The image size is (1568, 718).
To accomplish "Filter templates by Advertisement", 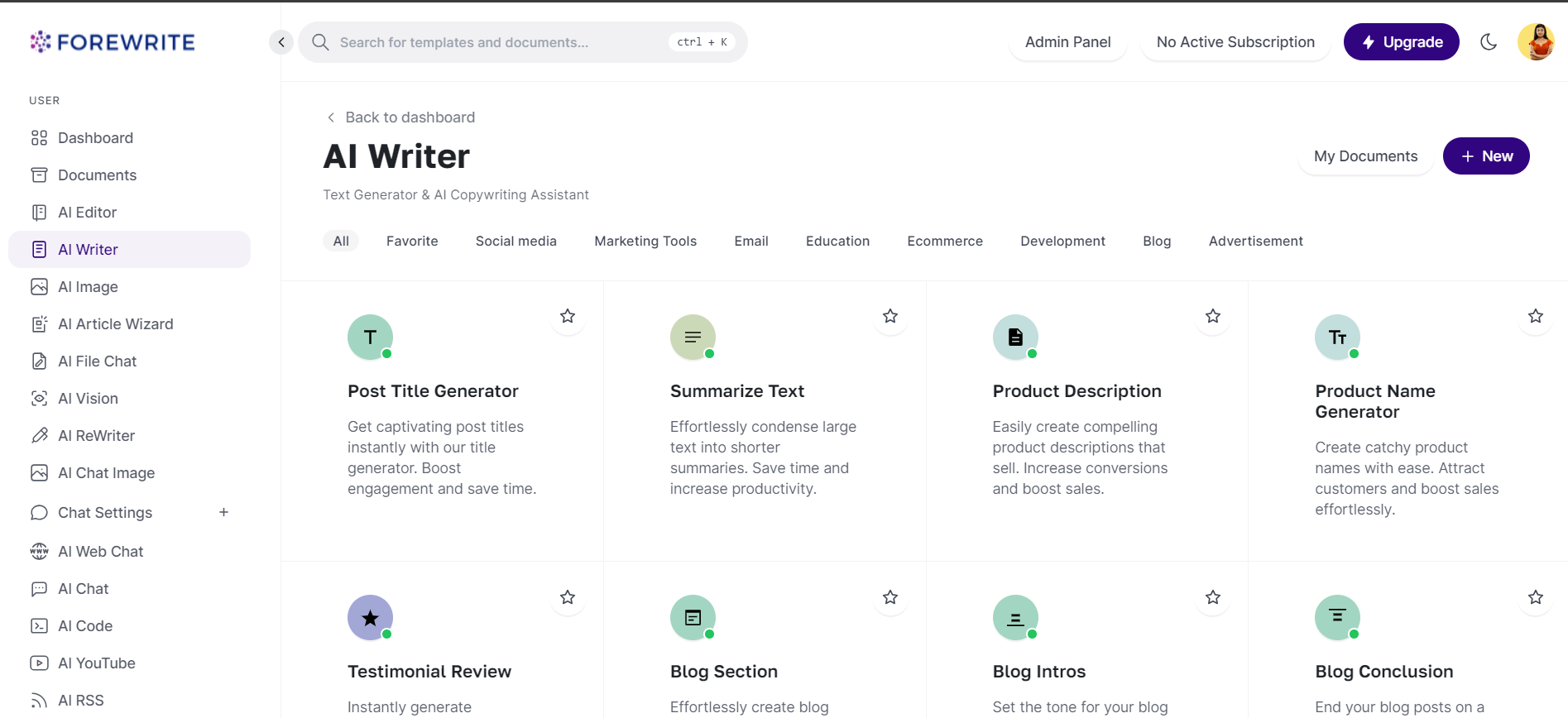I will 1255,241.
